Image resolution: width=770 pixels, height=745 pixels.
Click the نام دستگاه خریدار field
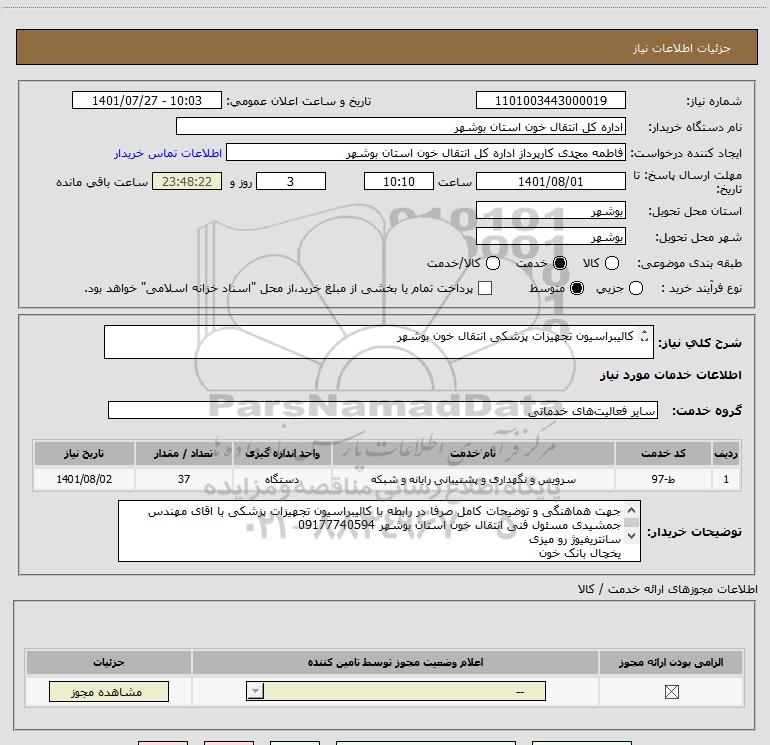(401, 126)
